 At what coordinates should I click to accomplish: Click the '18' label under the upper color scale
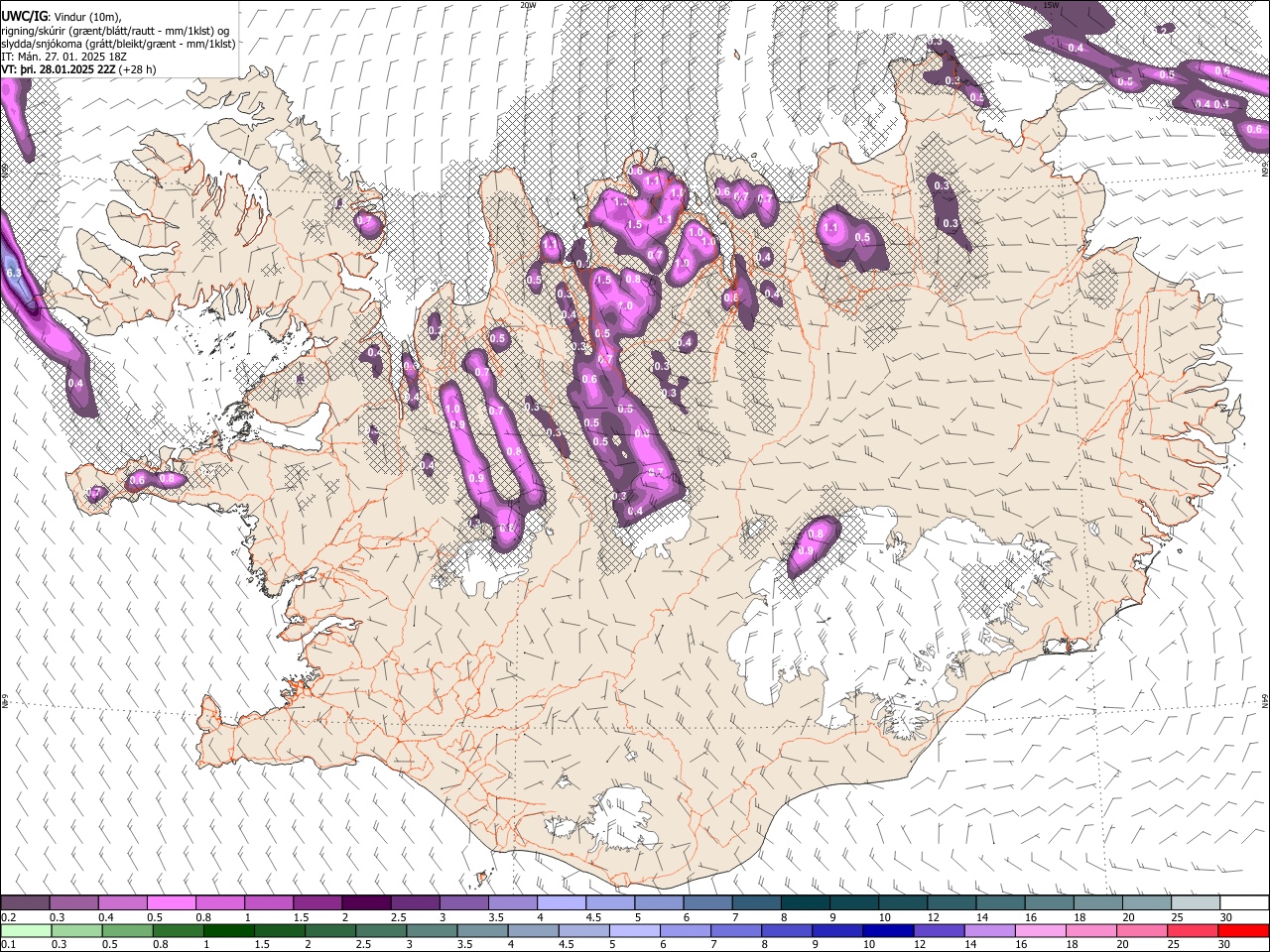pos(1080,917)
